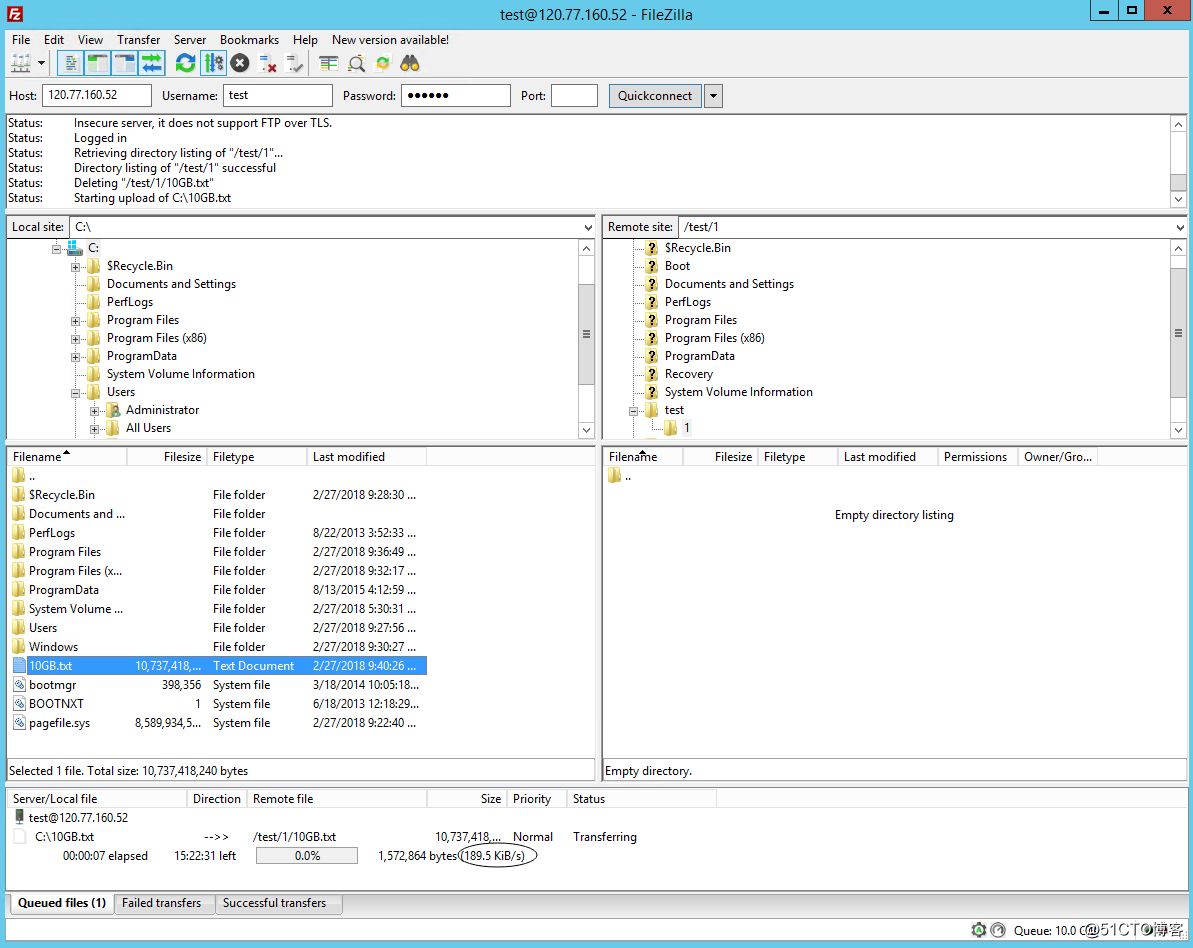
Task: Expand the Administrator node in local tree
Action: coord(94,411)
